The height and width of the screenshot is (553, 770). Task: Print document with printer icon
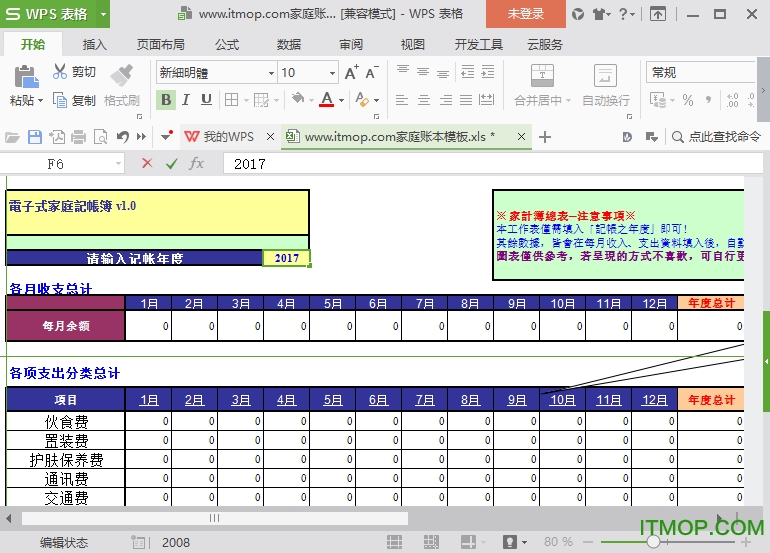coord(79,137)
